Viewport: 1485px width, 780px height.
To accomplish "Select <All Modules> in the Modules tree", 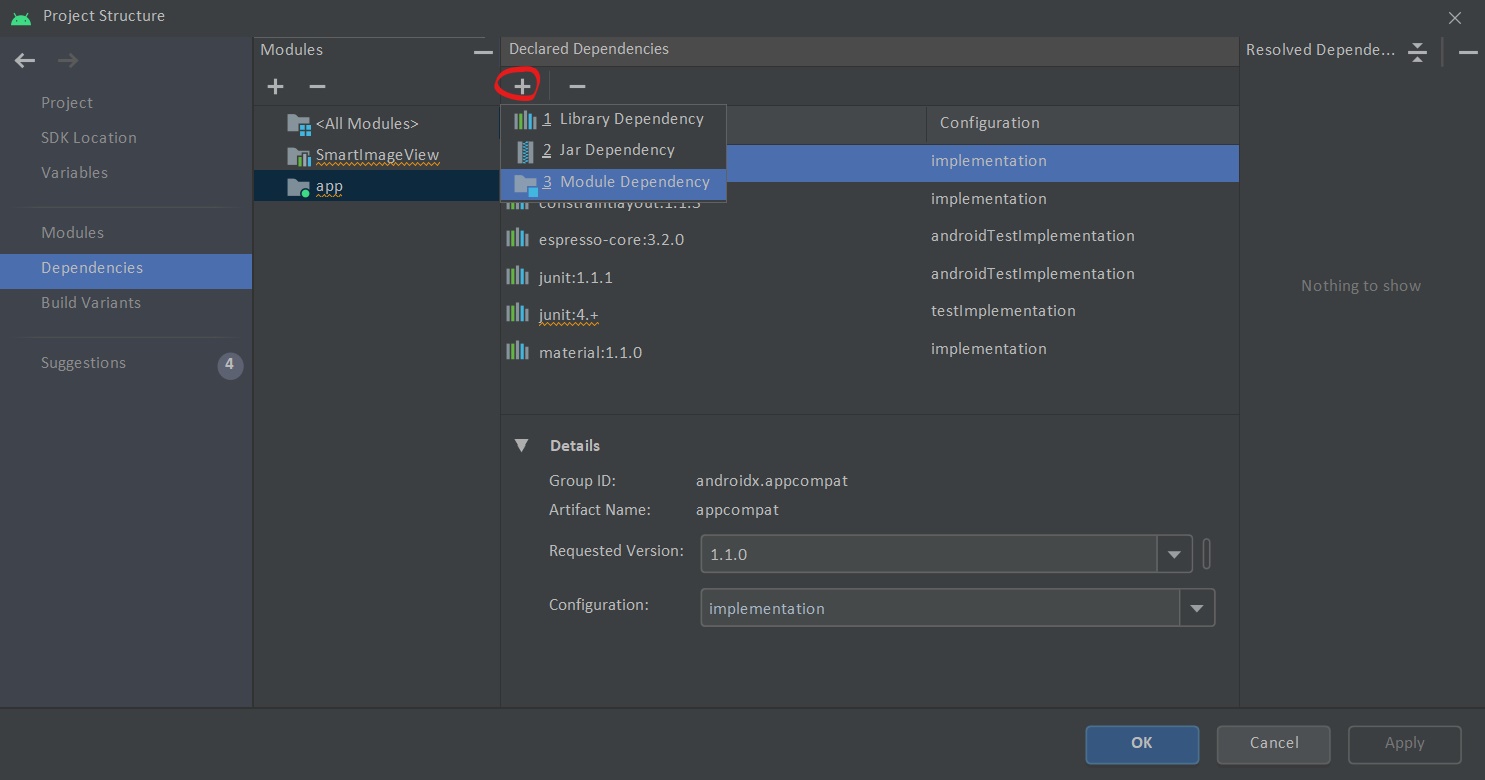I will [x=366, y=123].
